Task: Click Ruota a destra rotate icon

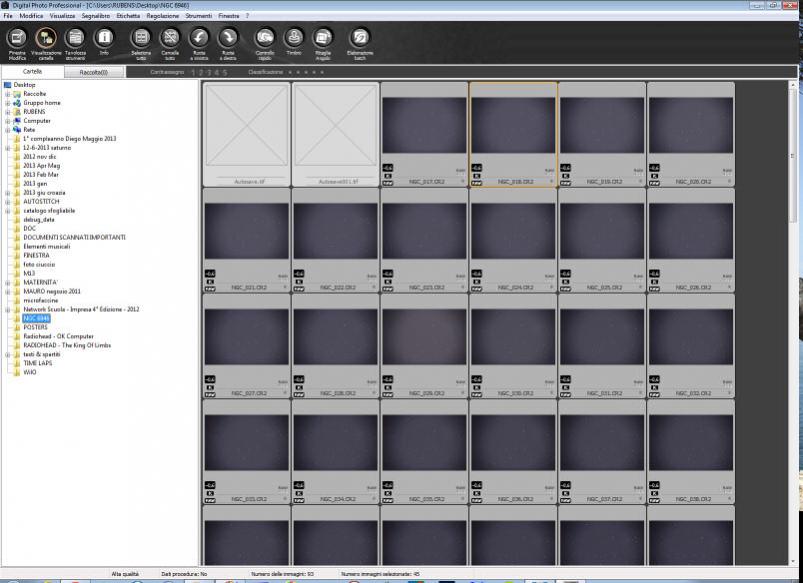Action: click(228, 40)
